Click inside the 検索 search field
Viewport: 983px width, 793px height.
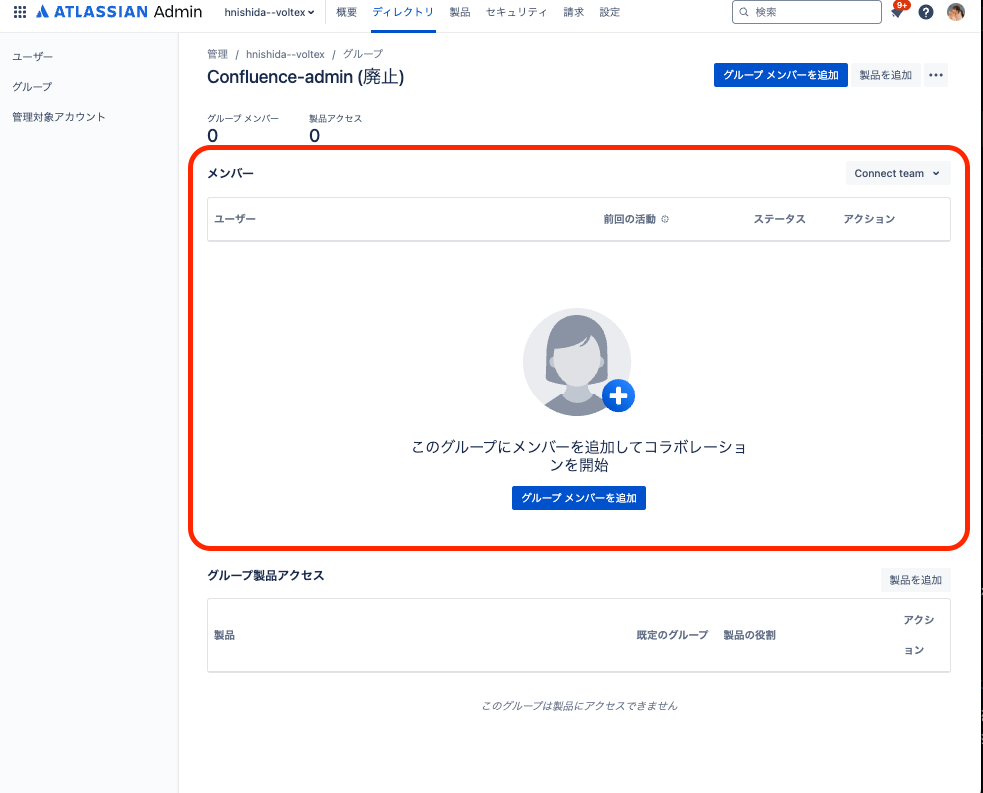pos(806,12)
